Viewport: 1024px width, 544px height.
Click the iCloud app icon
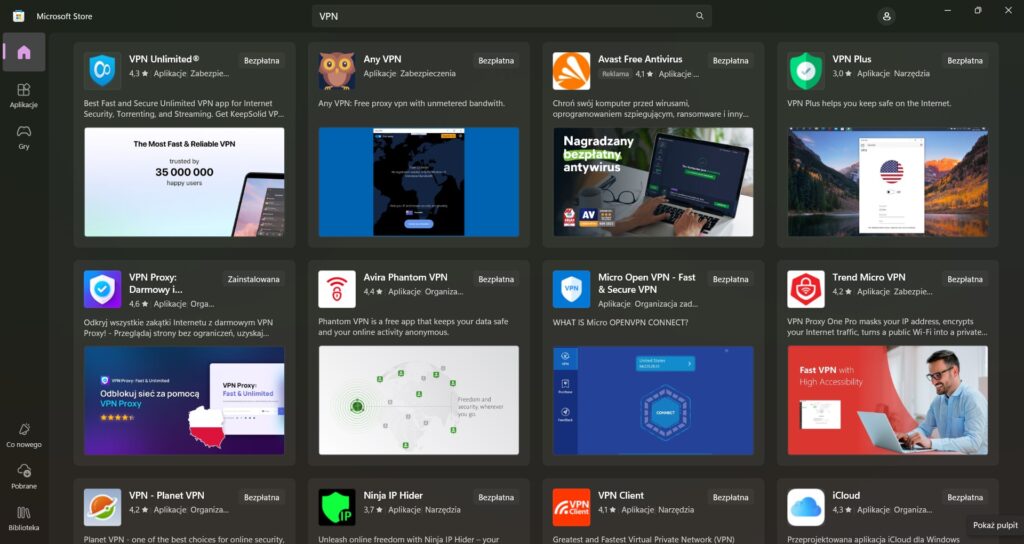tap(806, 507)
